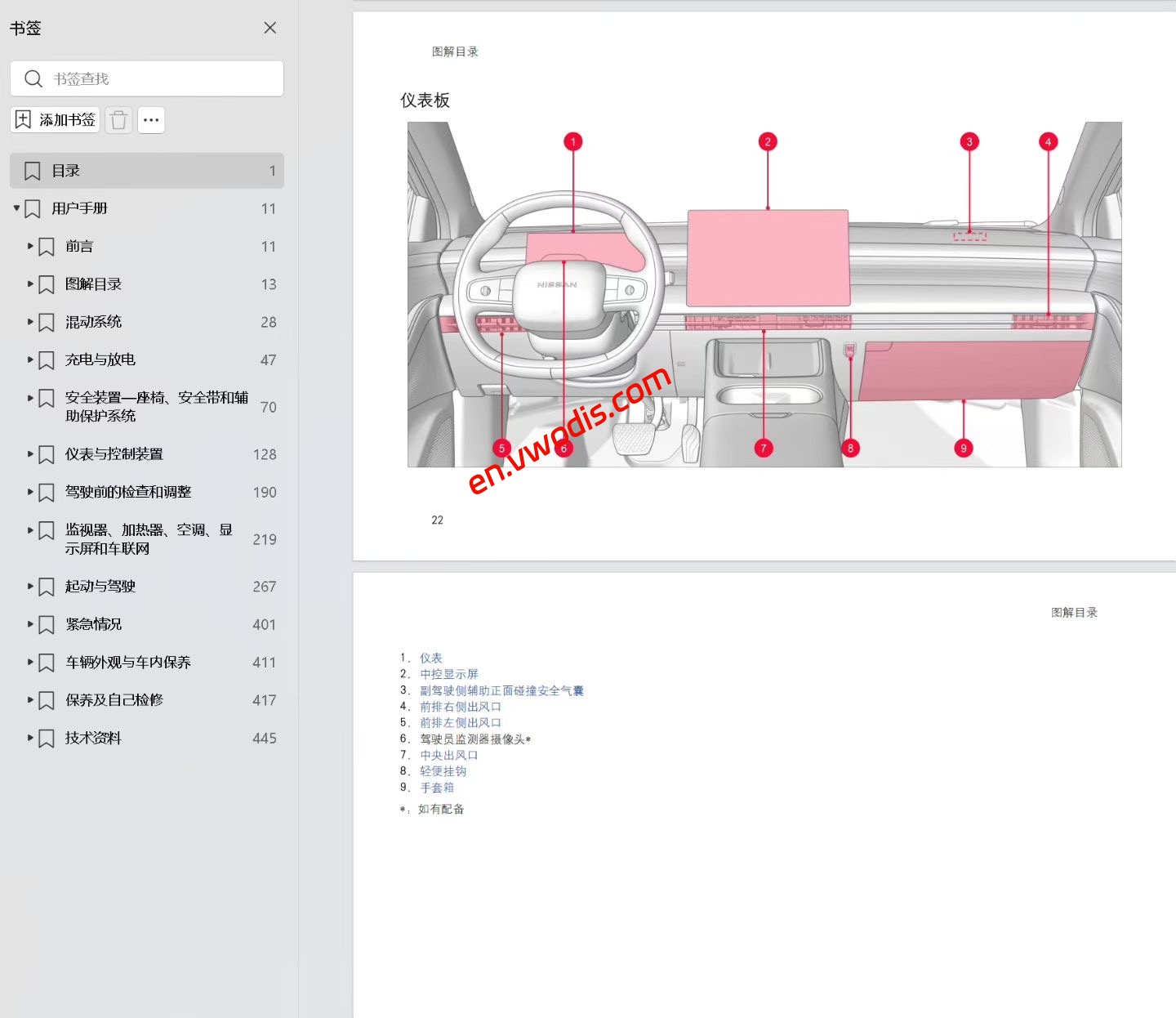
Task: Open the 轻便挂钩 link
Action: (443, 771)
